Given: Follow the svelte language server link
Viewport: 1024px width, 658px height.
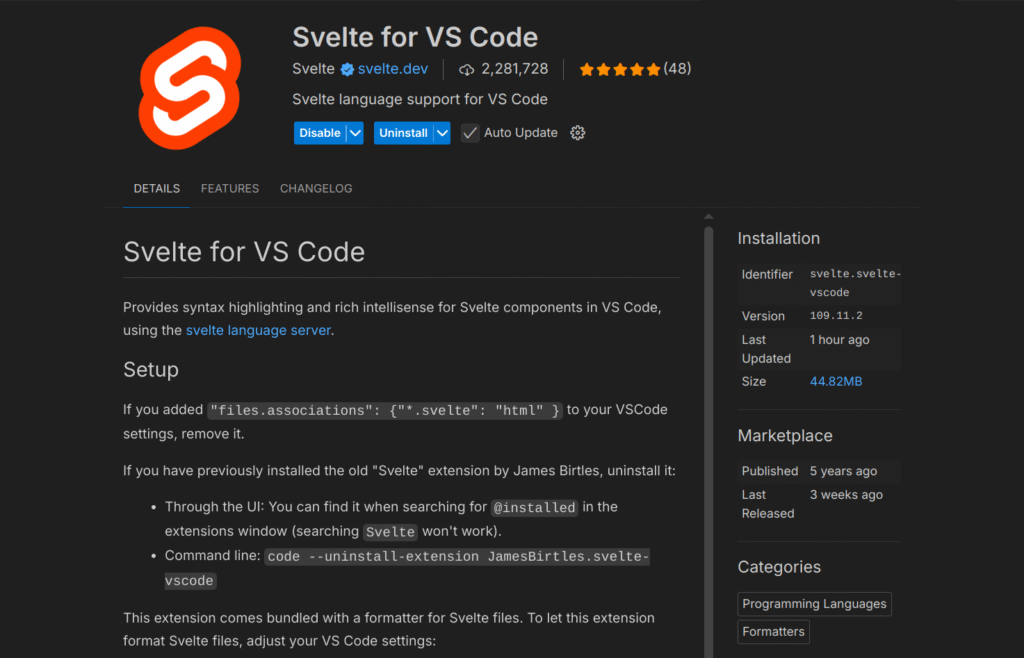Looking at the screenshot, I should click(x=258, y=330).
